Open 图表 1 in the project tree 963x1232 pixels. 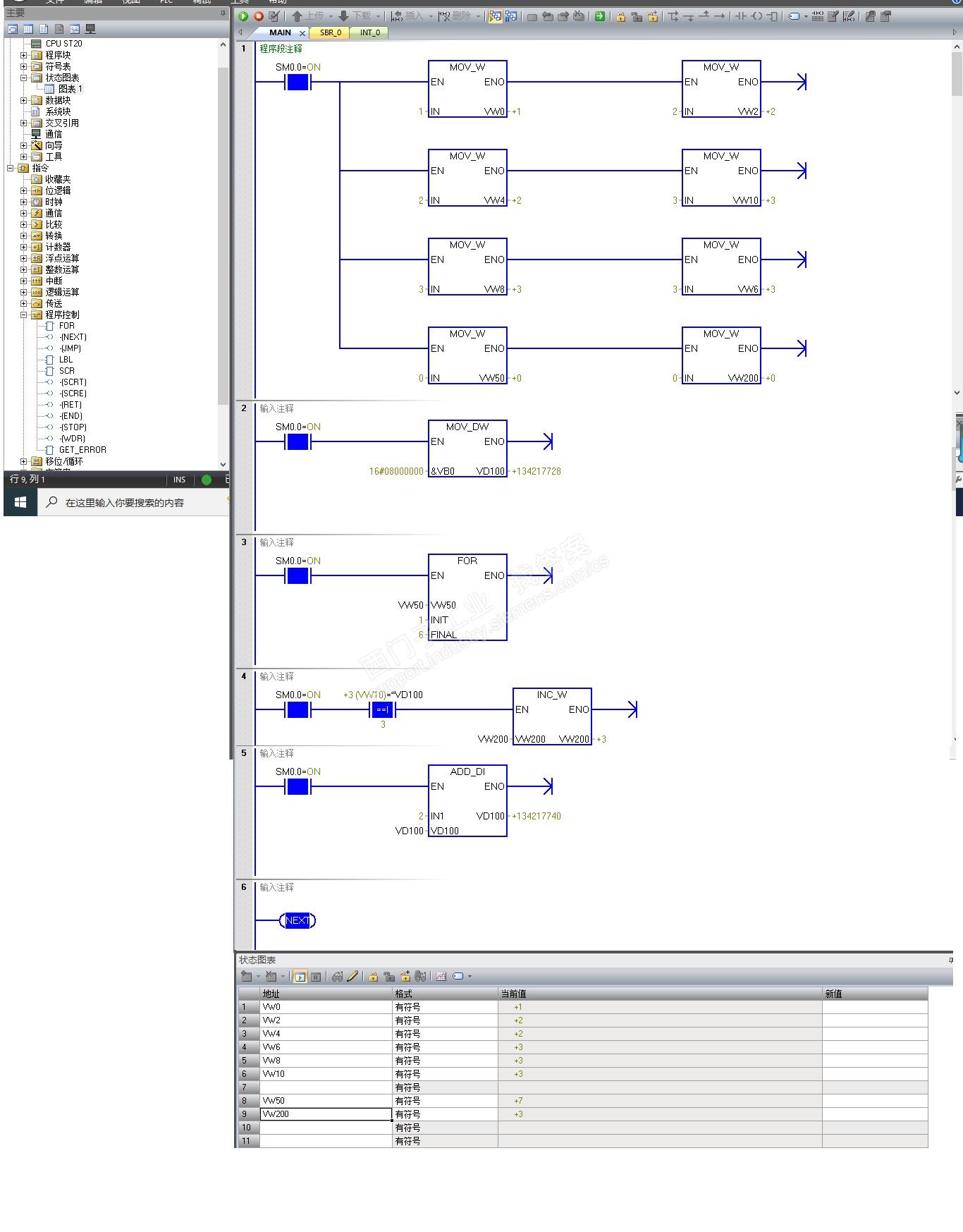pos(70,89)
